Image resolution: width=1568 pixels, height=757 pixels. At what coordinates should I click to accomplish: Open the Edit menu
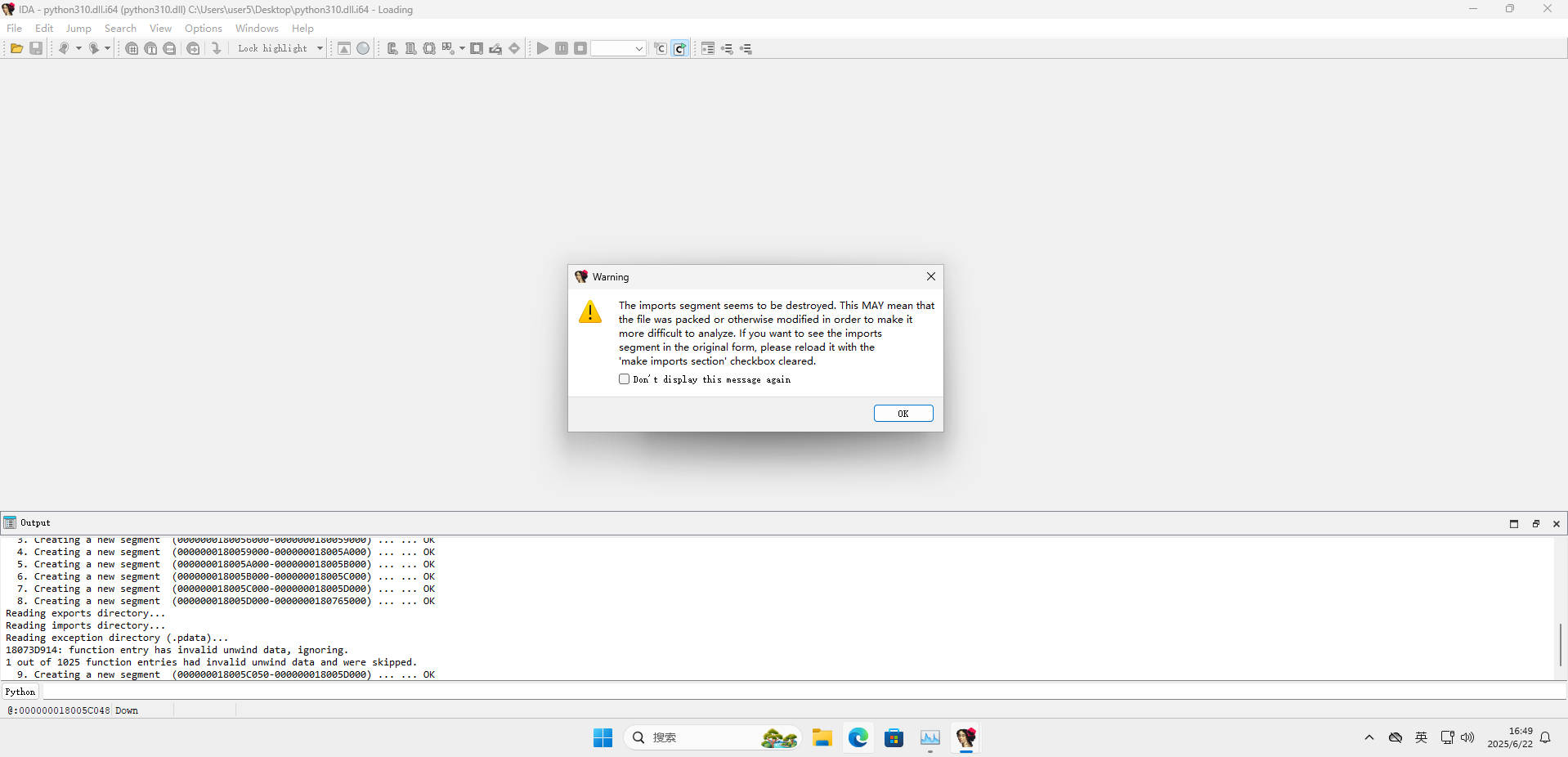click(44, 28)
